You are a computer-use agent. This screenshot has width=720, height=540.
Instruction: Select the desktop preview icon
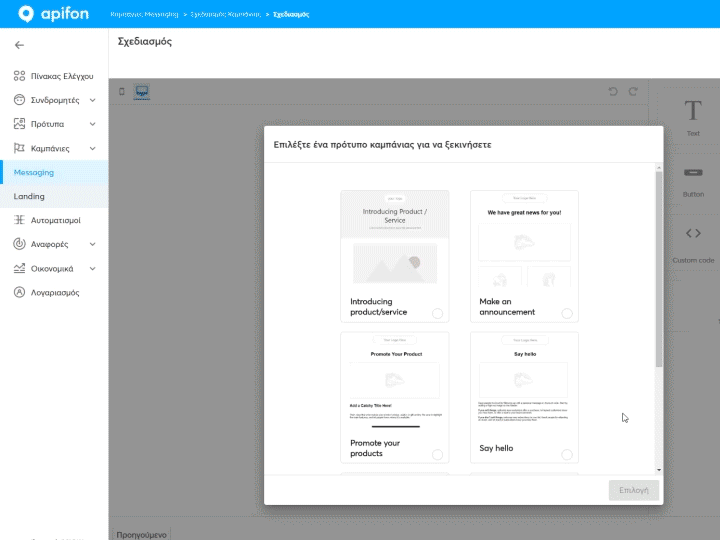[x=141, y=92]
